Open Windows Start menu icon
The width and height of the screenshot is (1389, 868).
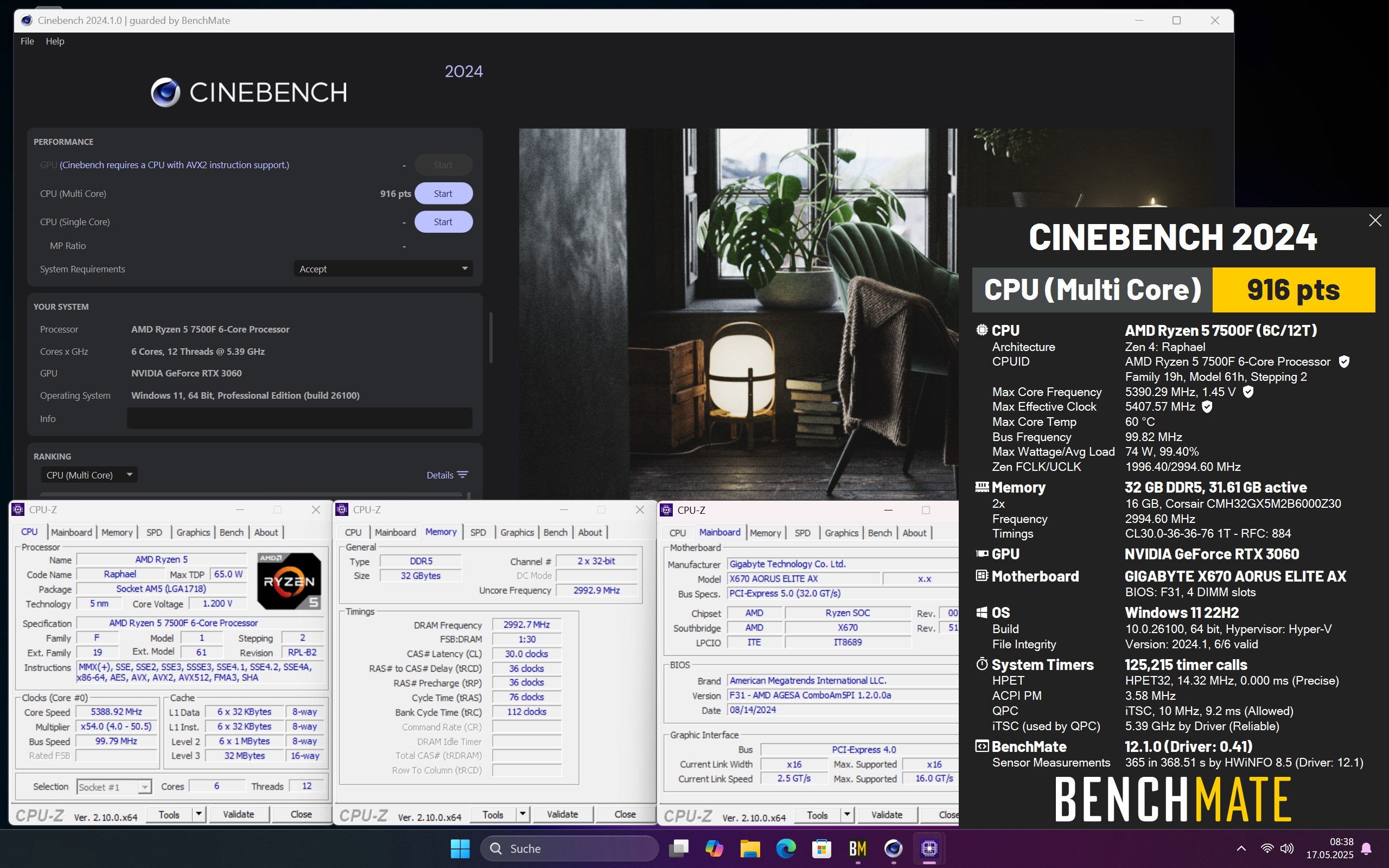tap(460, 848)
